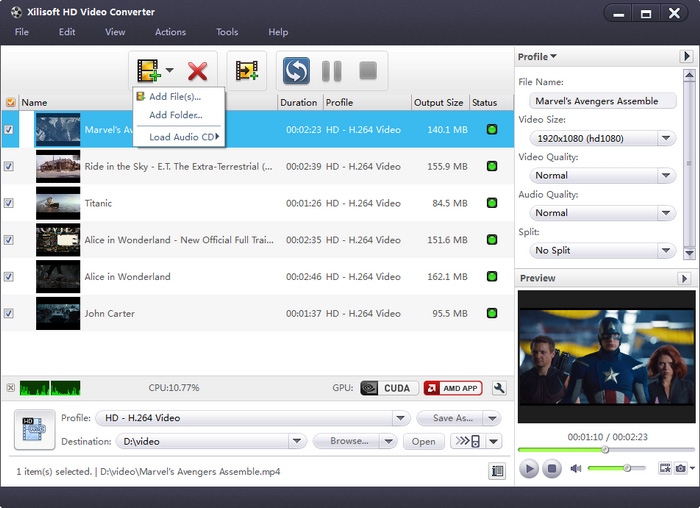The image size is (700, 508).
Task: Open settings via the wrench icon
Action: coord(500,388)
